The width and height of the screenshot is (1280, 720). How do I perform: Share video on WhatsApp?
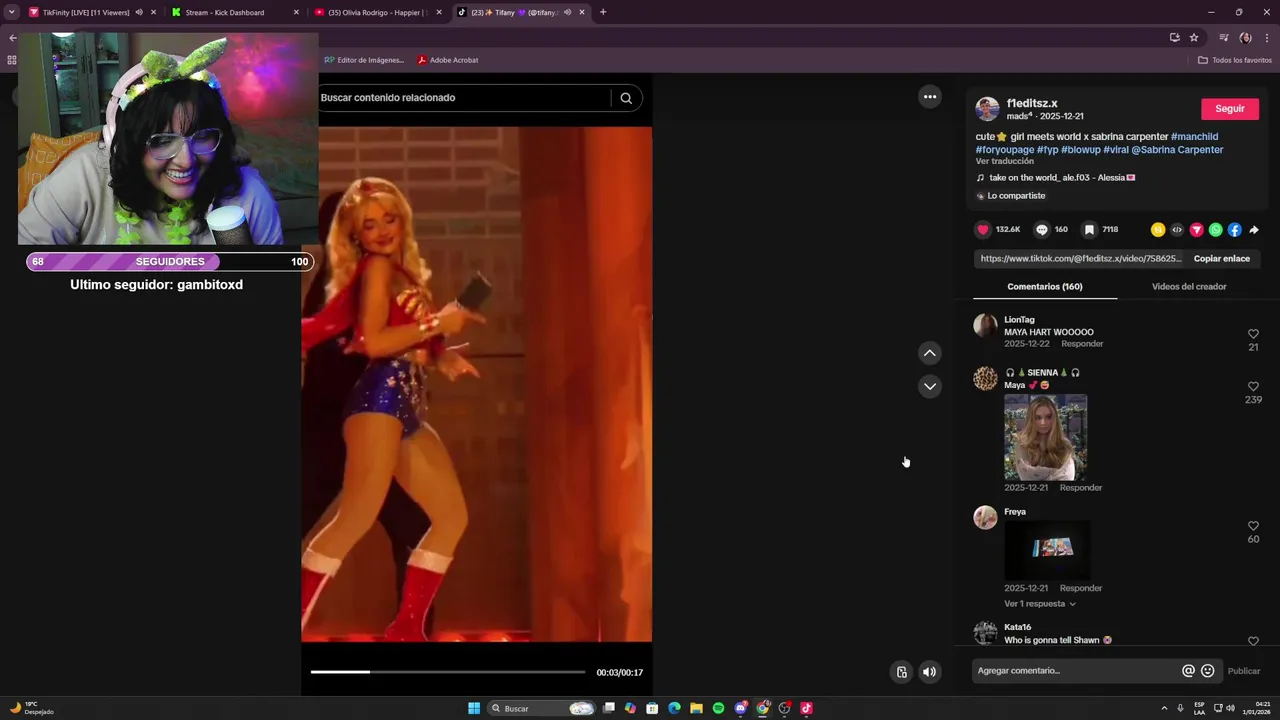click(x=1215, y=230)
